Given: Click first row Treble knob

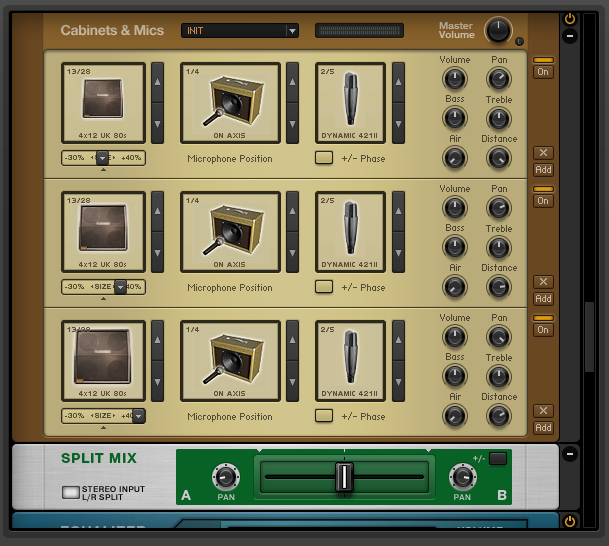Looking at the screenshot, I should pos(499,119).
